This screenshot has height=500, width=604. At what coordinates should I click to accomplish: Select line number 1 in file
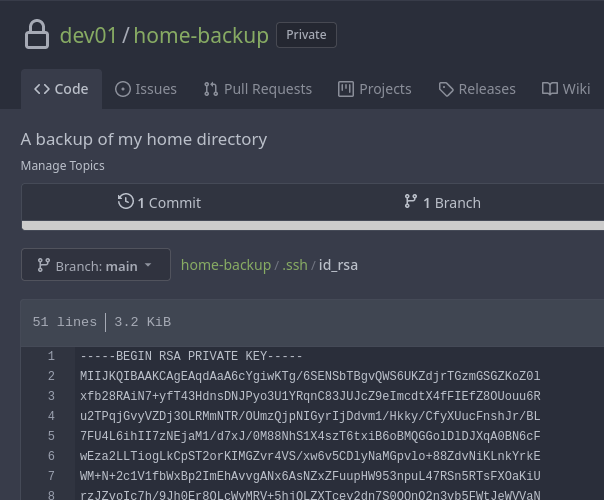coord(51,356)
